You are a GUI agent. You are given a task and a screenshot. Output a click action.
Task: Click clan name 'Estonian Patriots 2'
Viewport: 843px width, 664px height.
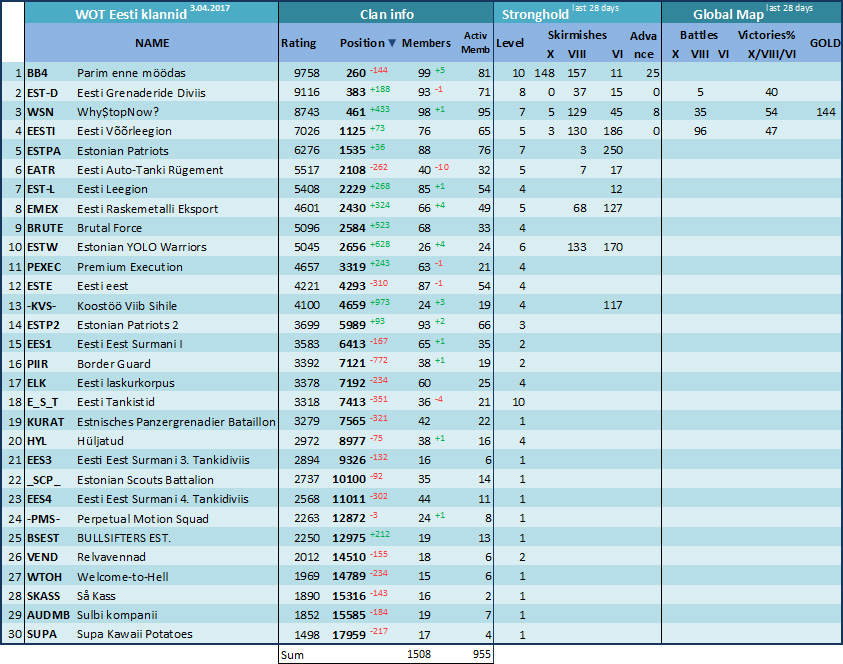click(127, 325)
